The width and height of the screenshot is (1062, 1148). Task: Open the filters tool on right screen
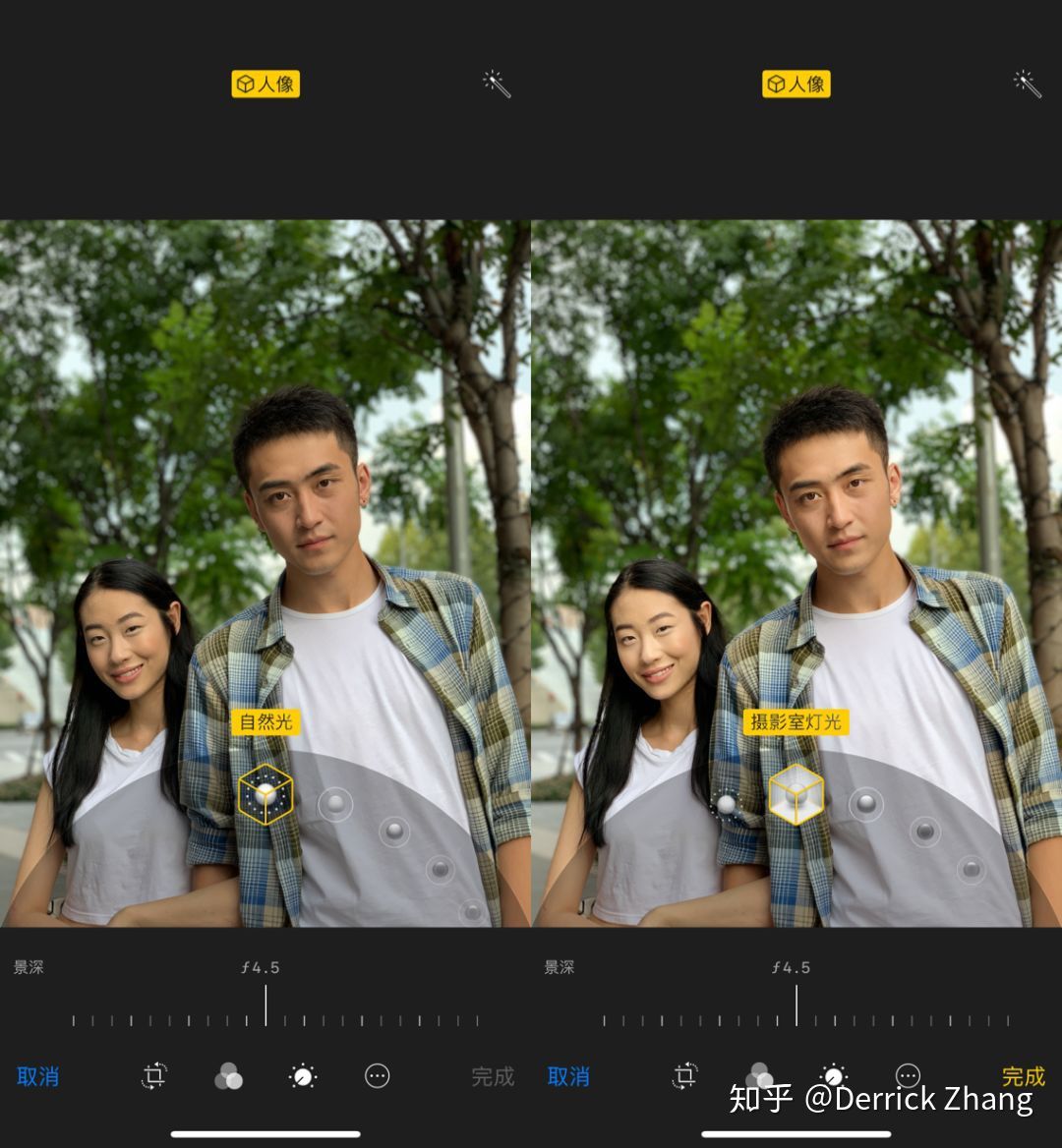pos(759,1075)
